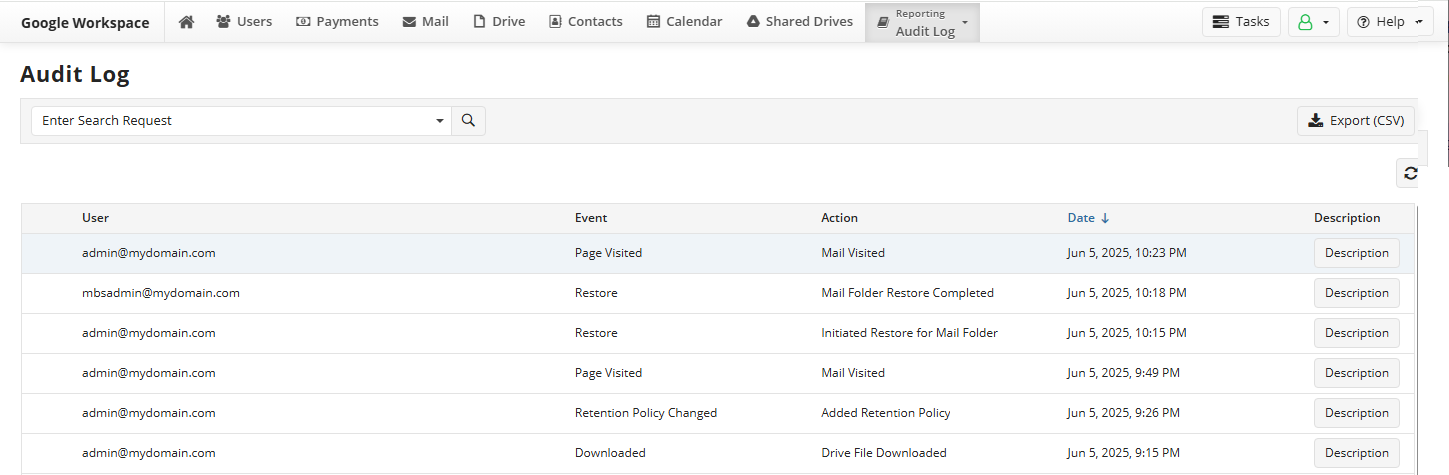Export the log as CSV

[x=1356, y=121]
